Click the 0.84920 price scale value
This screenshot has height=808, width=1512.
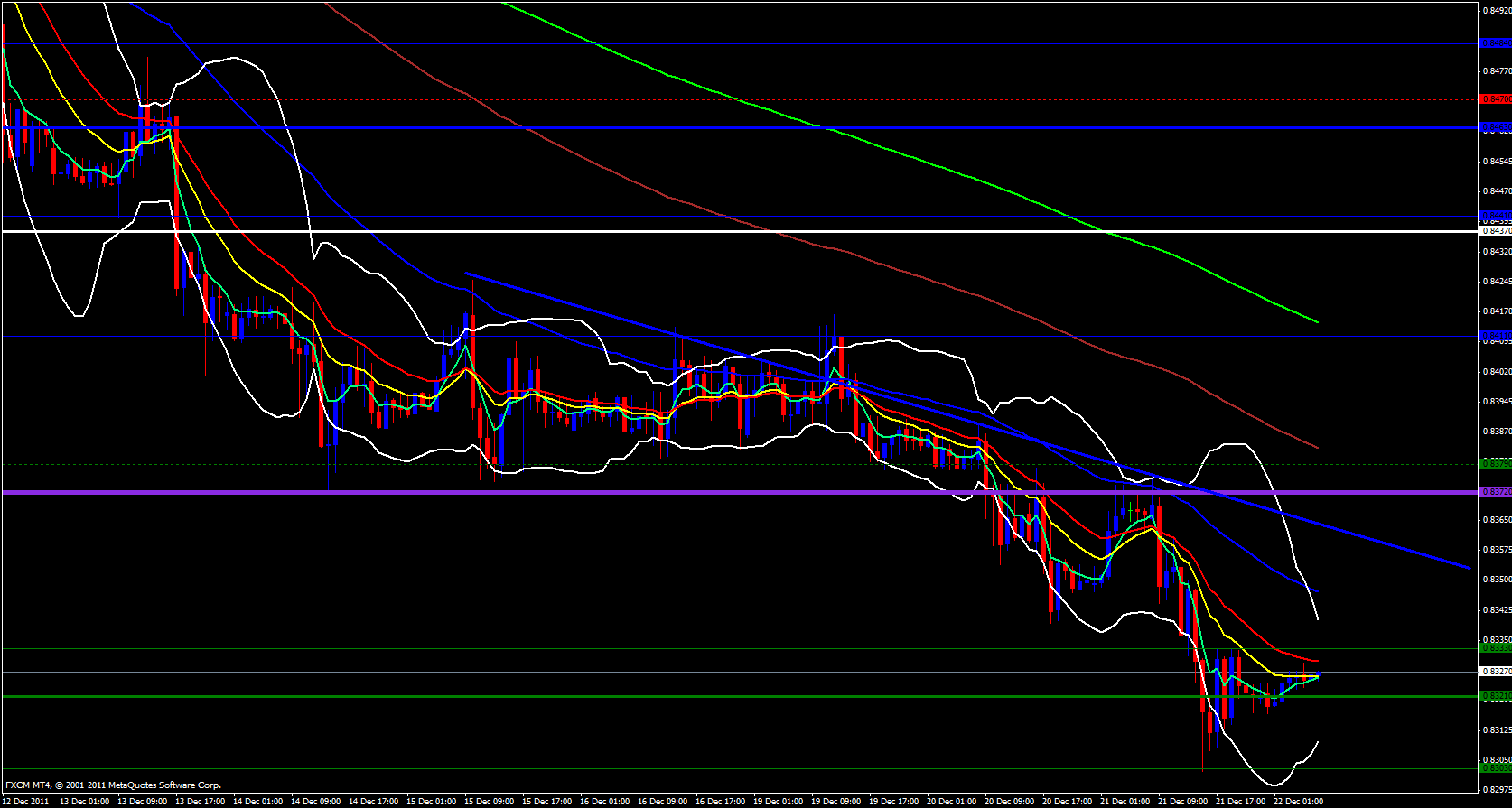pyautogui.click(x=1495, y=12)
